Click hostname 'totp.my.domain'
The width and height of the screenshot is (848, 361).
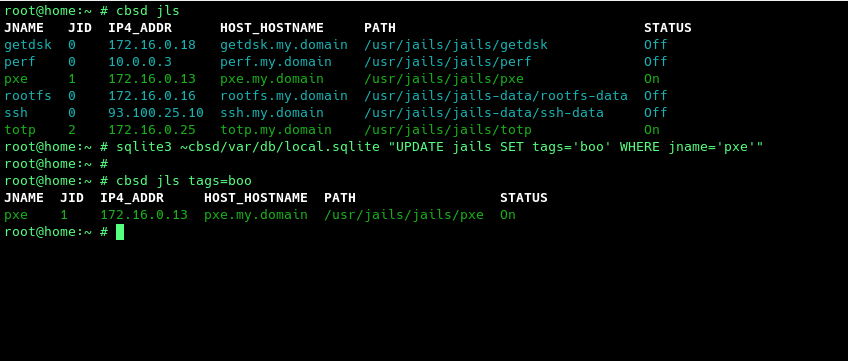tap(276, 130)
